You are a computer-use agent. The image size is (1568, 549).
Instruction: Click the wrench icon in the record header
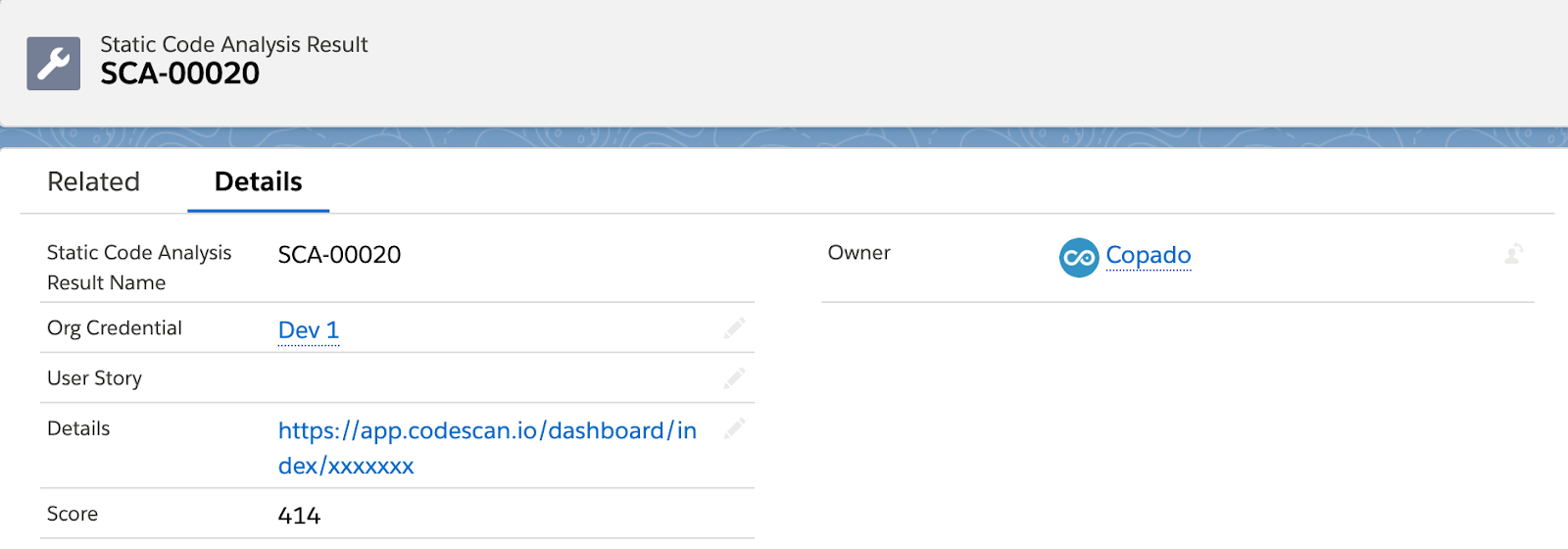(53, 64)
